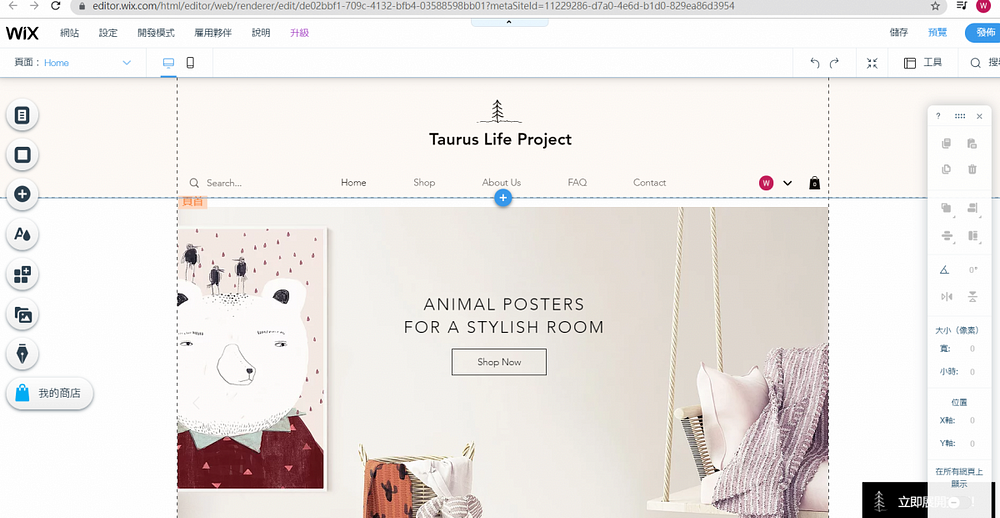The image size is (1000, 518).
Task: Click the blue add section plus button
Action: click(x=503, y=198)
